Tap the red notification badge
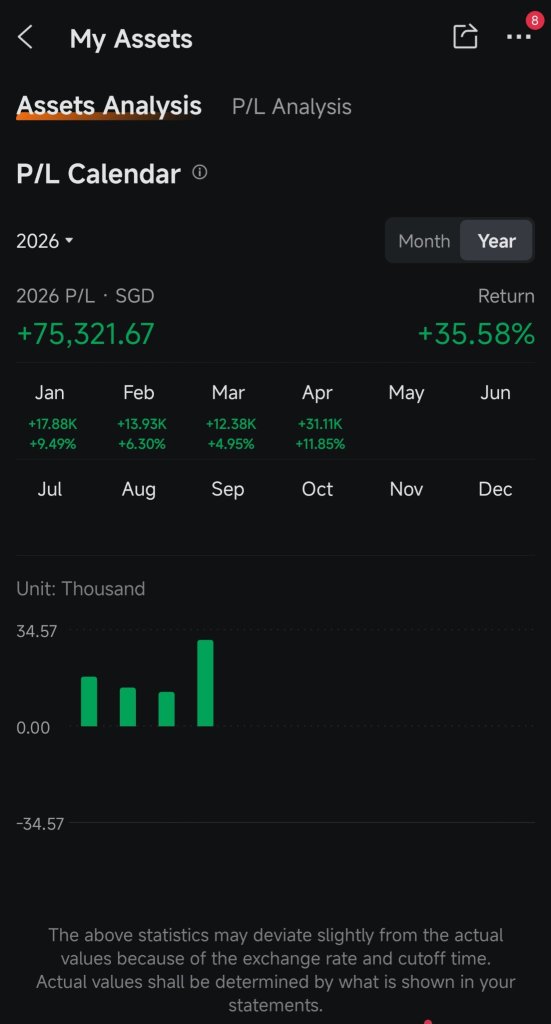Viewport: 551px width, 1024px height. 535,20
